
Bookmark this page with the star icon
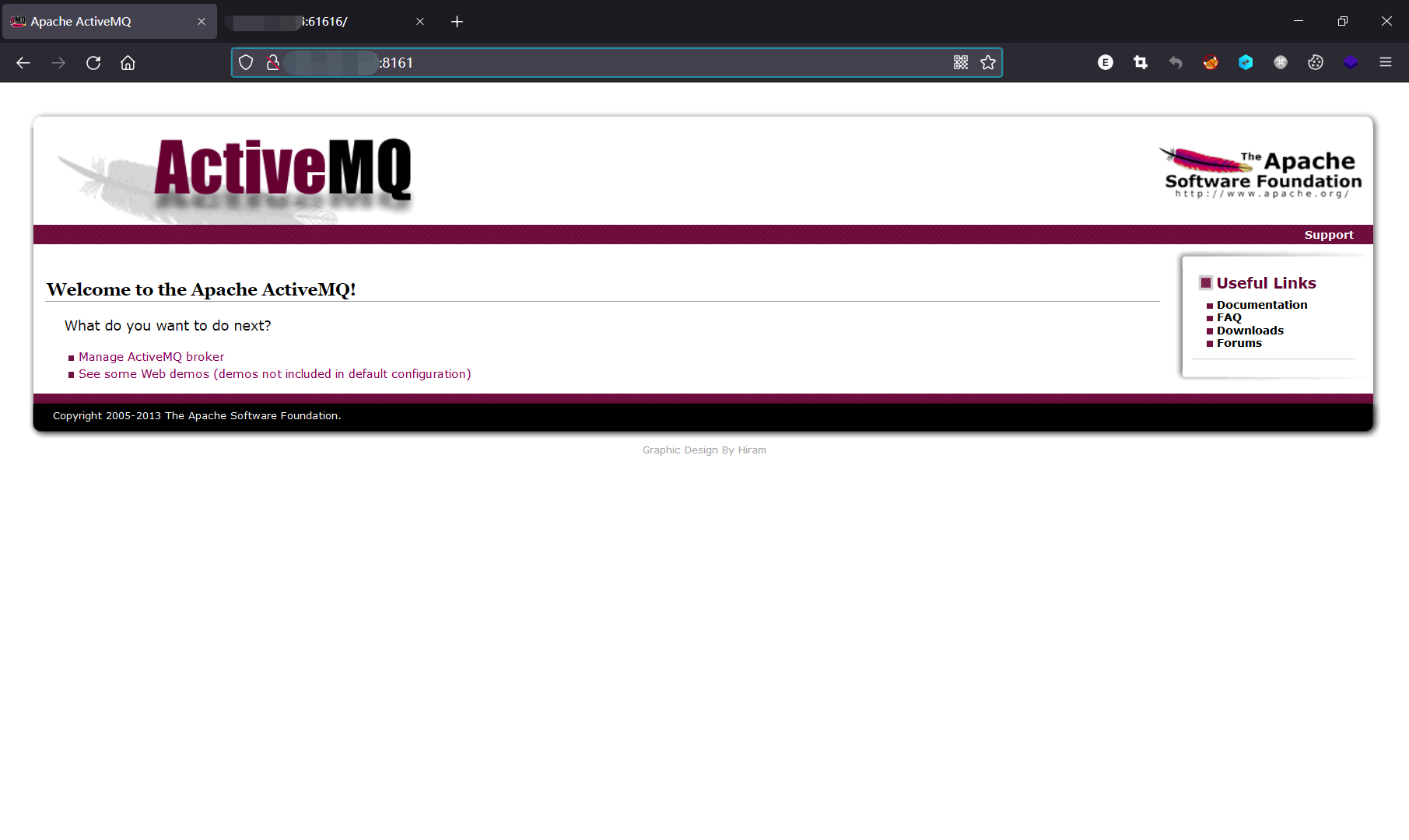[x=988, y=63]
